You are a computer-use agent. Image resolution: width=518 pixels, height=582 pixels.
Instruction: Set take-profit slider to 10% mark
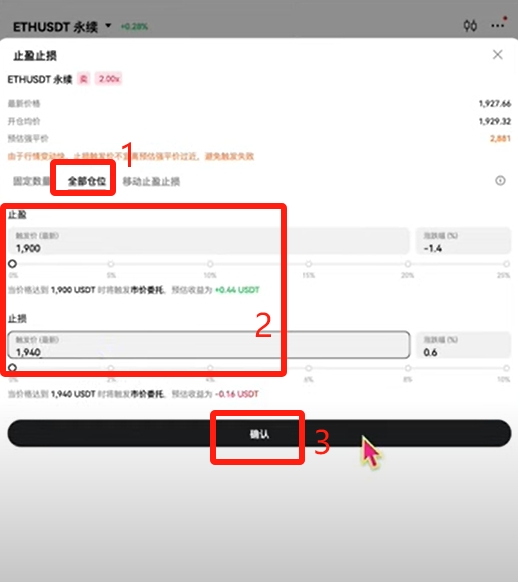coord(210,264)
